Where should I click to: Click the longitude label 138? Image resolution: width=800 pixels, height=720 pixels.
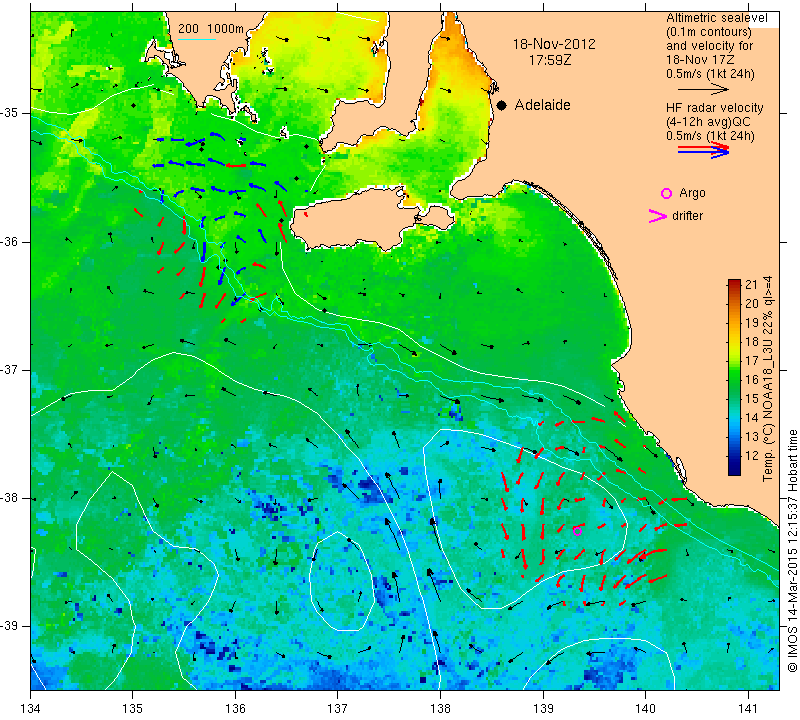pos(440,709)
